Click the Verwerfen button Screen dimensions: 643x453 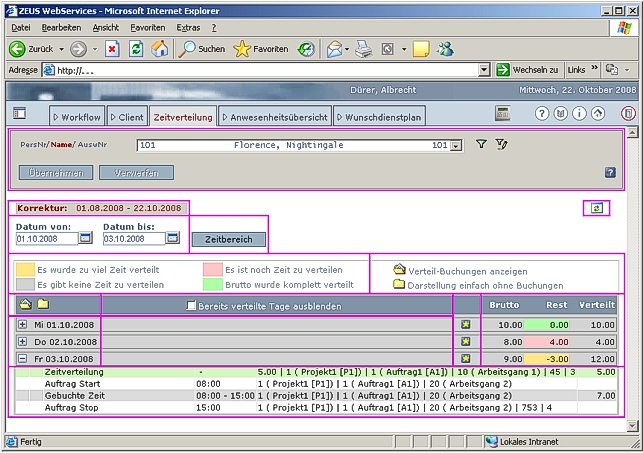click(x=136, y=173)
